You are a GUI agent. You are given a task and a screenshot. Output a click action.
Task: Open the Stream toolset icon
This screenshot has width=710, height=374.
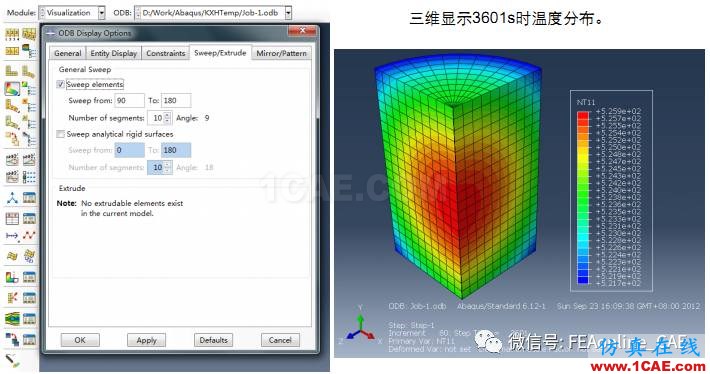coord(12,318)
